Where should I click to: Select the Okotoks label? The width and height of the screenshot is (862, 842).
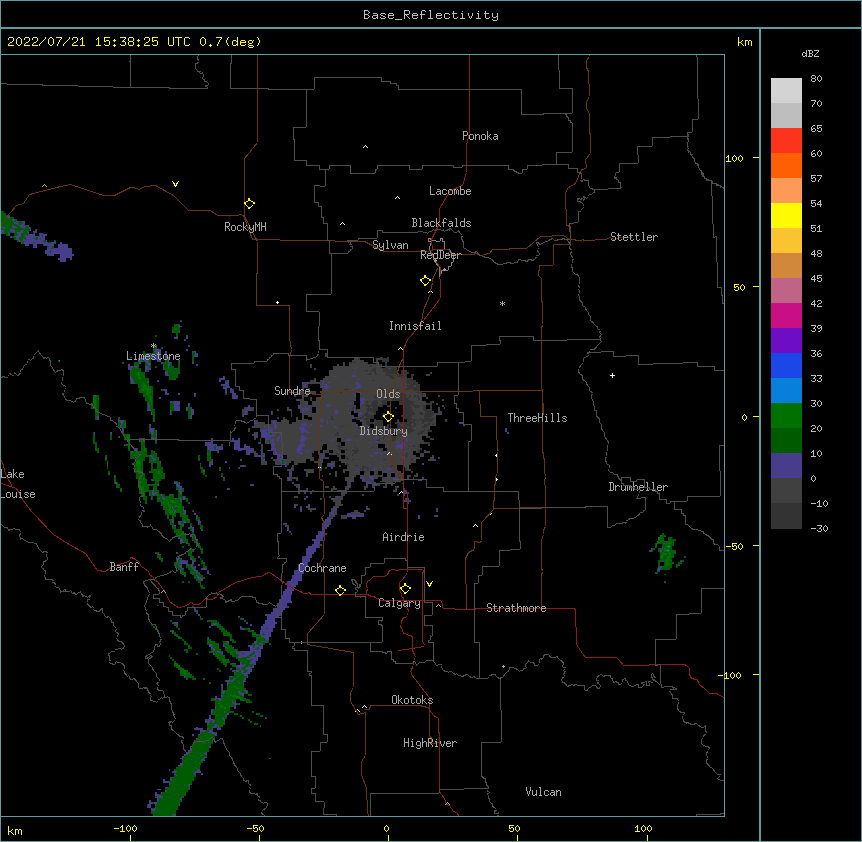(412, 700)
